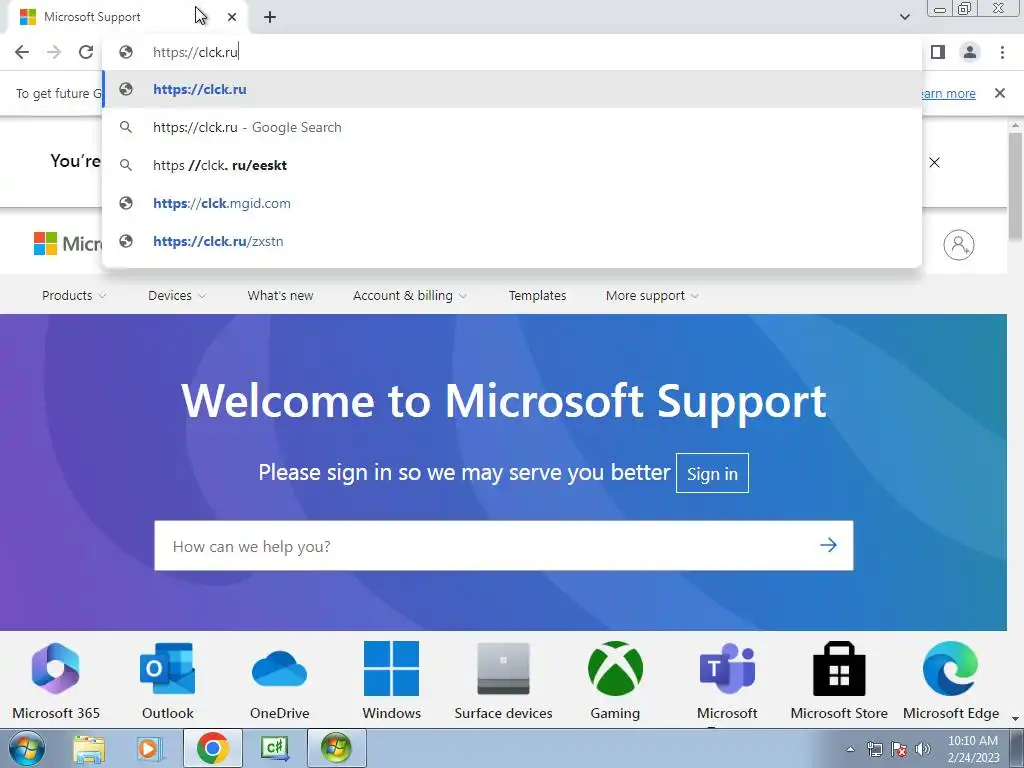Submit search with the arrow icon
Image resolution: width=1024 pixels, height=768 pixels.
pos(828,545)
